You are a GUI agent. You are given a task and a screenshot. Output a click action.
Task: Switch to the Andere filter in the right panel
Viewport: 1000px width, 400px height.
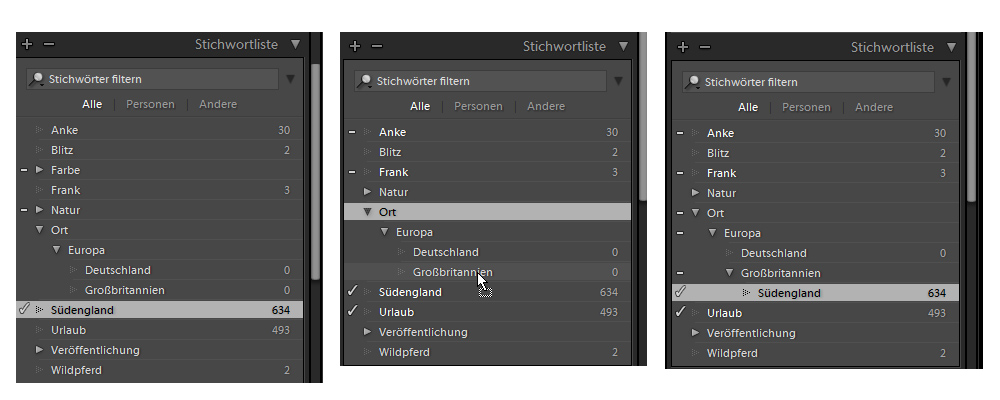coord(874,107)
